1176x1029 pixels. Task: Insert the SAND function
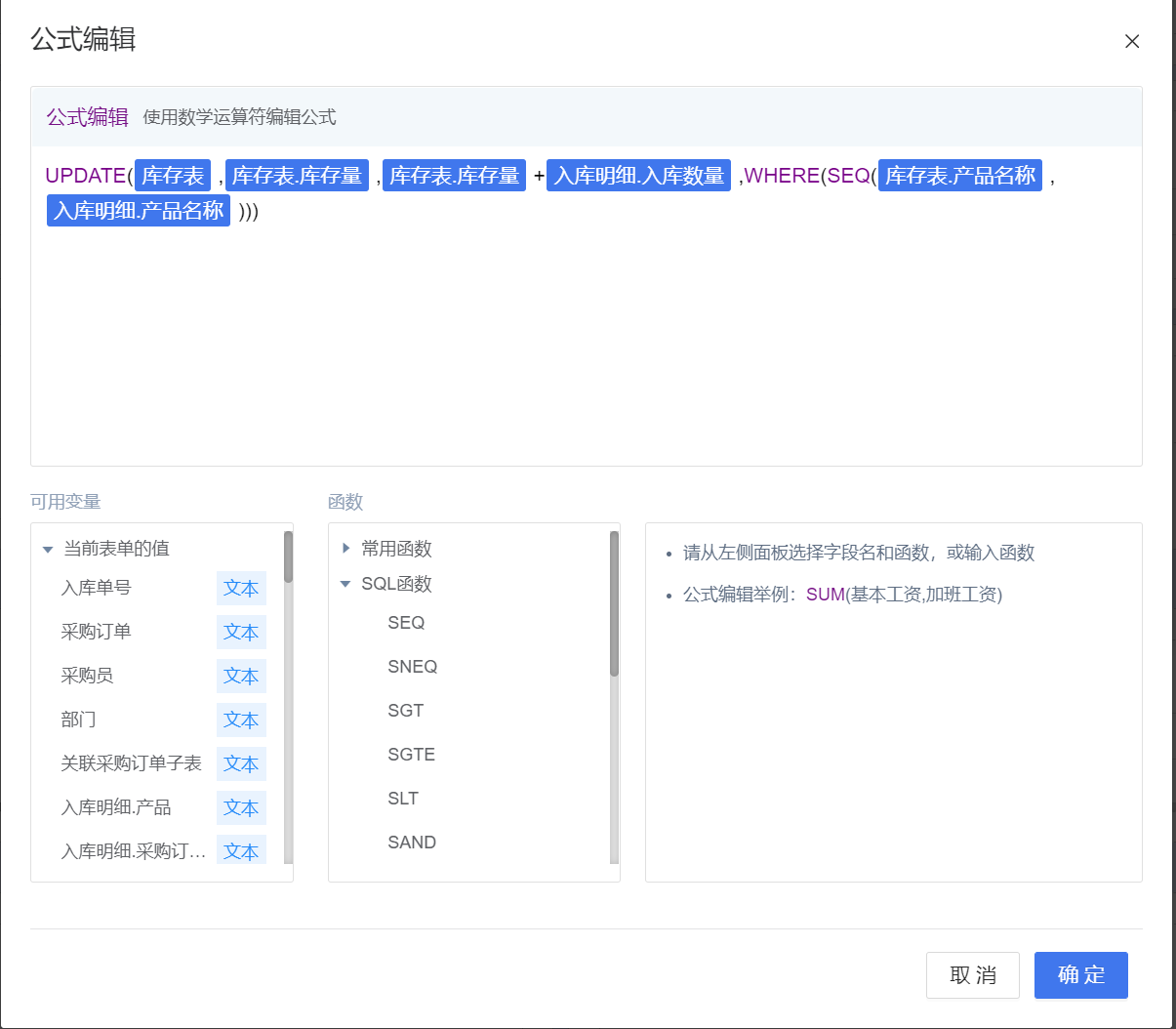pos(412,843)
